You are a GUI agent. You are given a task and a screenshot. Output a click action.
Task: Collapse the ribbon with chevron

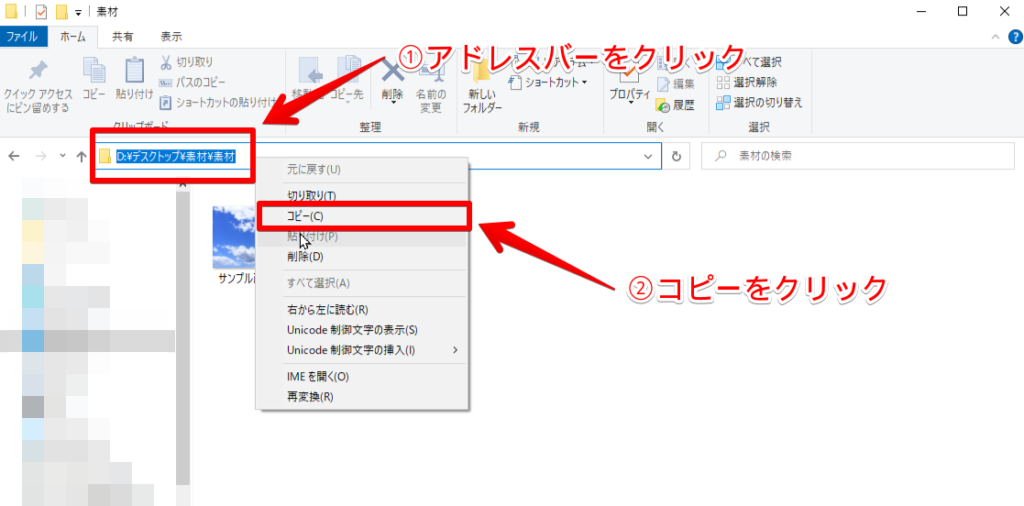coord(995,37)
